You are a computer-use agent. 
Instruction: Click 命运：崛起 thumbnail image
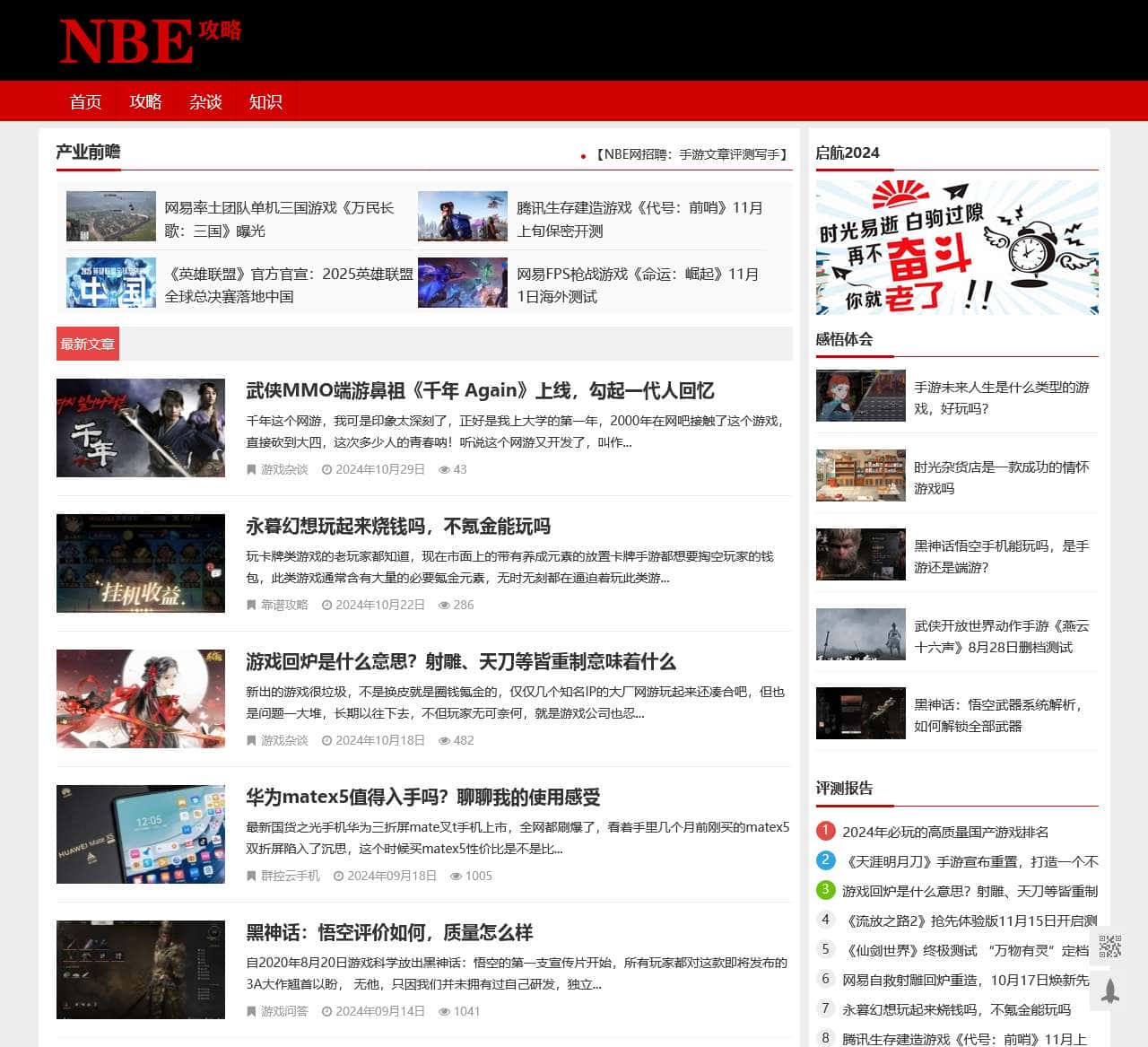point(463,283)
